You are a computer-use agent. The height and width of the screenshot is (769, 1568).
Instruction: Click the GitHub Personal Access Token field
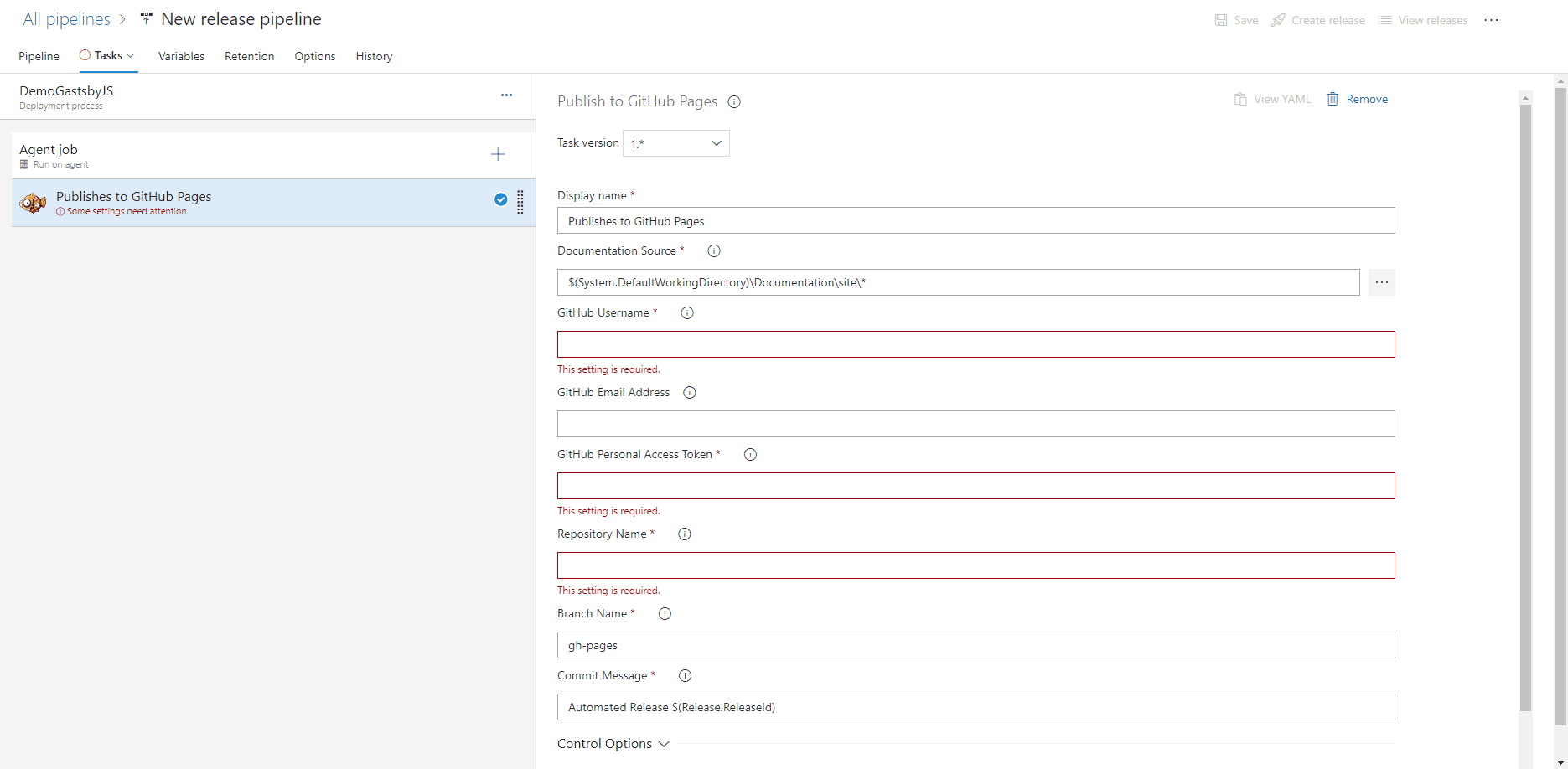[x=976, y=486]
